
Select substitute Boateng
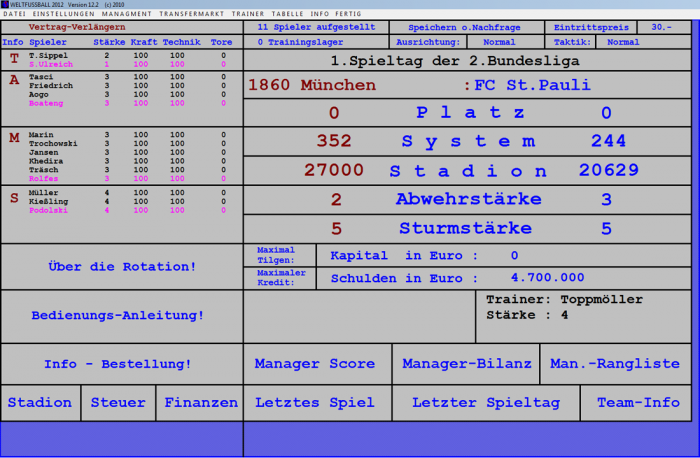pos(46,103)
